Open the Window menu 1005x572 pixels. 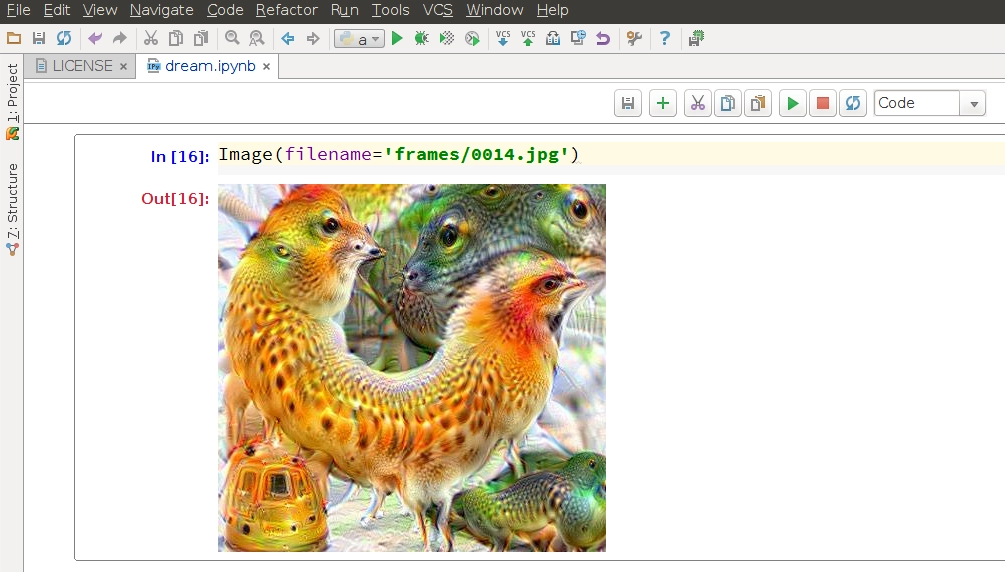pyautogui.click(x=495, y=10)
